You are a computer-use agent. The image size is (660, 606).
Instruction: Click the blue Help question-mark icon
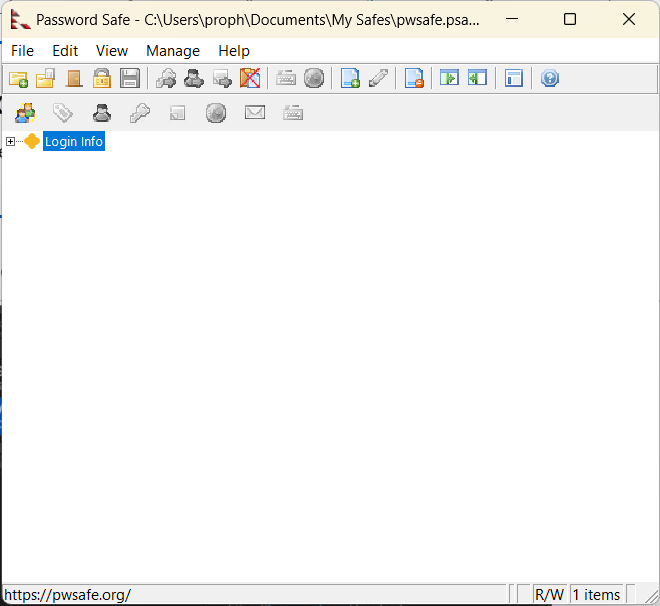550,78
